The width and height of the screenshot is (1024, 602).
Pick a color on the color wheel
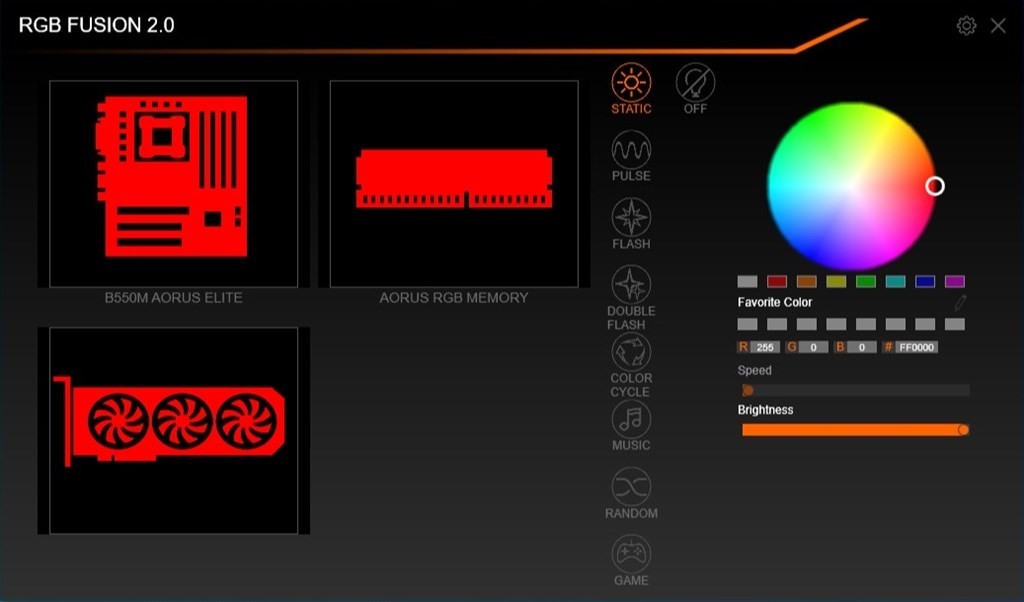851,186
